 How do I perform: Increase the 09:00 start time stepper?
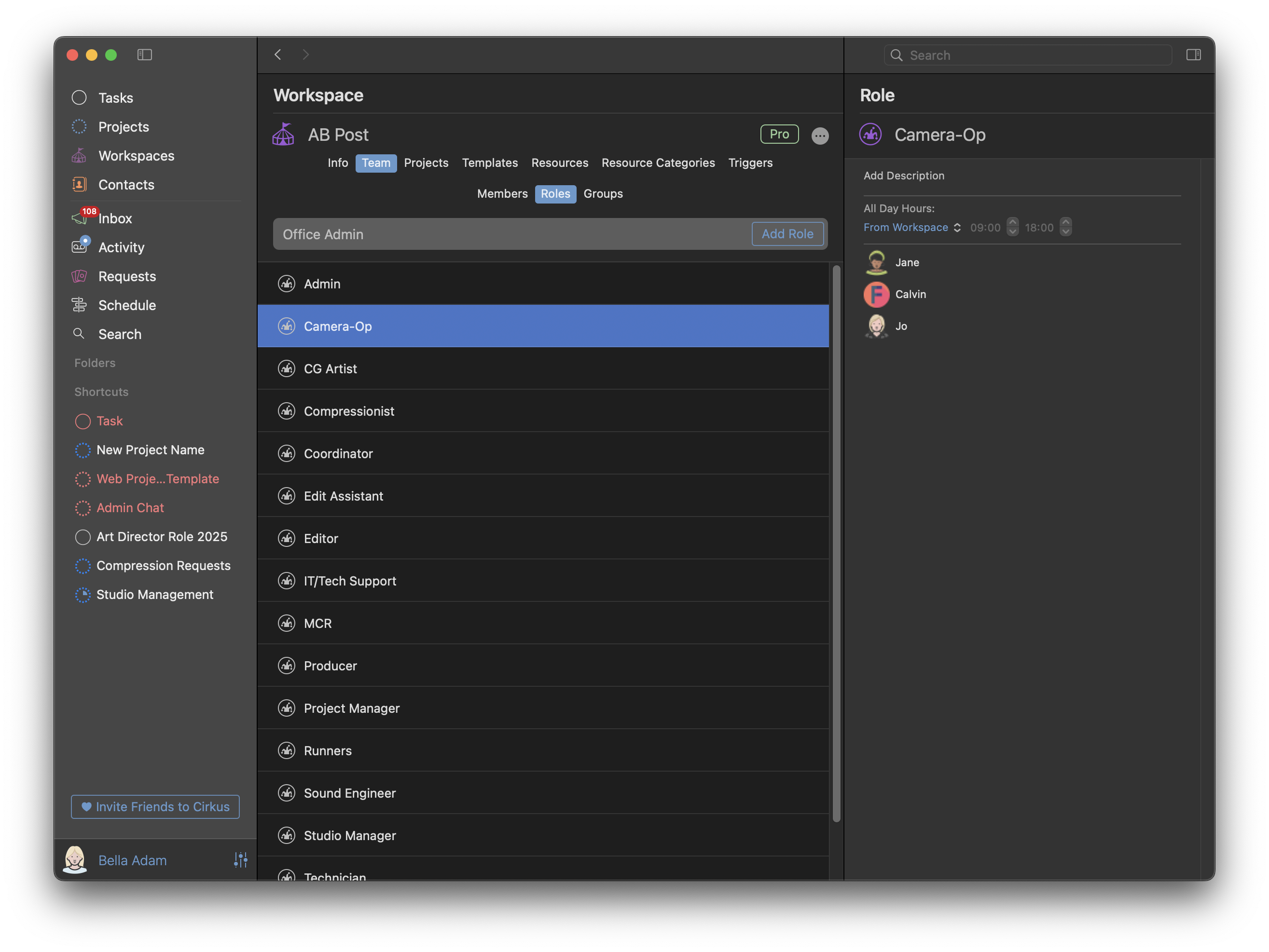[x=1013, y=222]
